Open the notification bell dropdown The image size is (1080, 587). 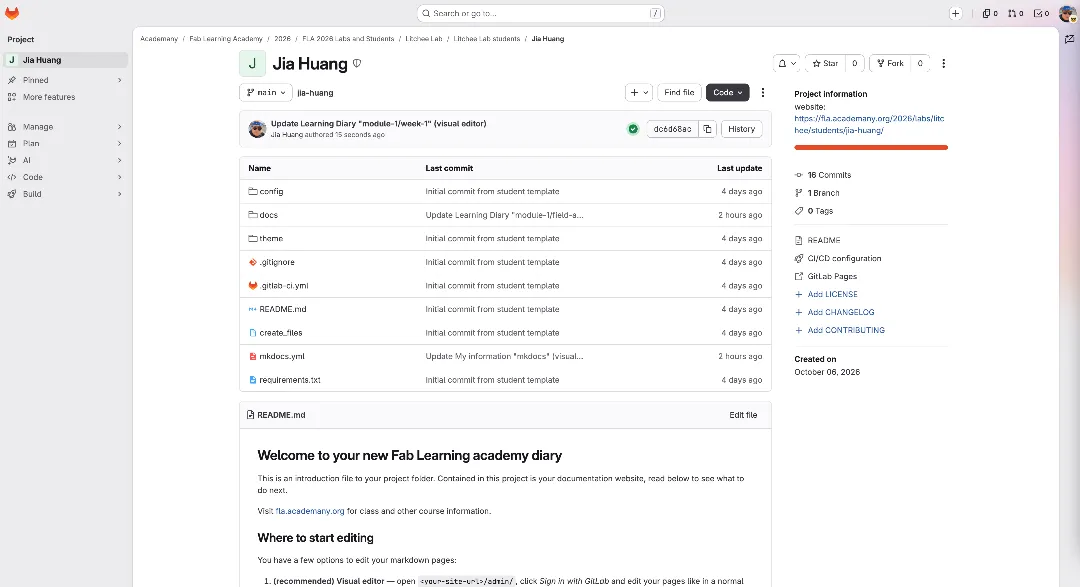coord(787,63)
